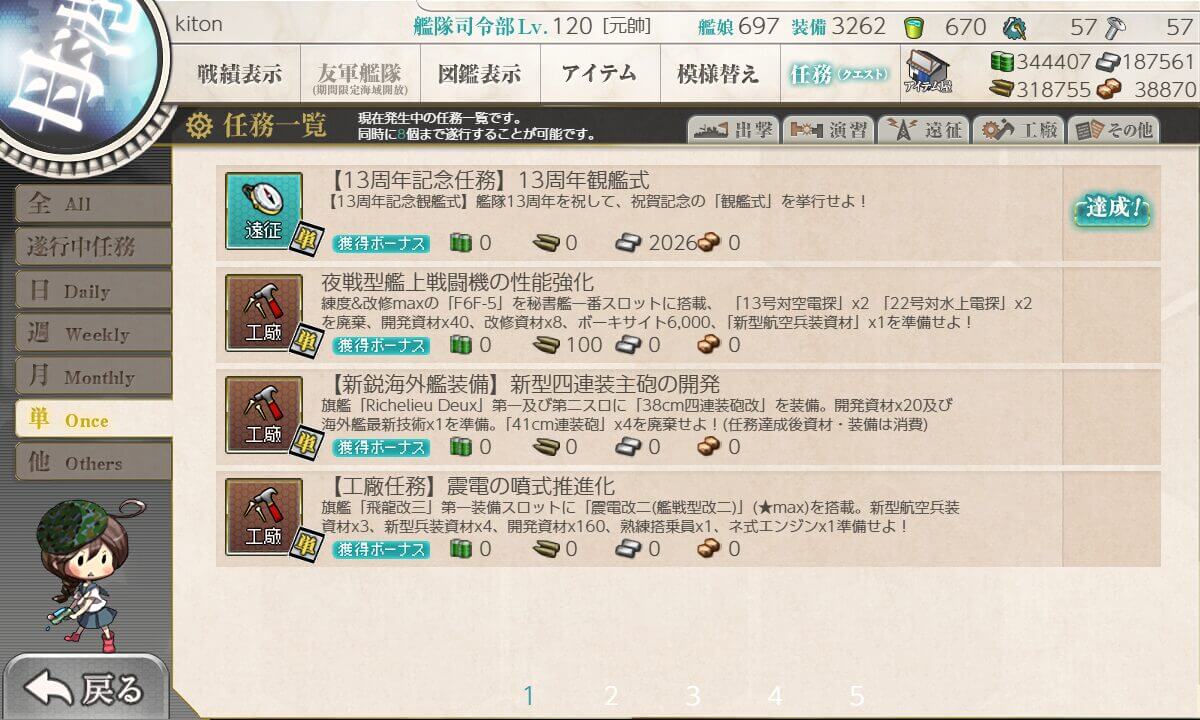The height and width of the screenshot is (720, 1200).
Task: Select the Daily quest filter
Action: [x=92, y=291]
